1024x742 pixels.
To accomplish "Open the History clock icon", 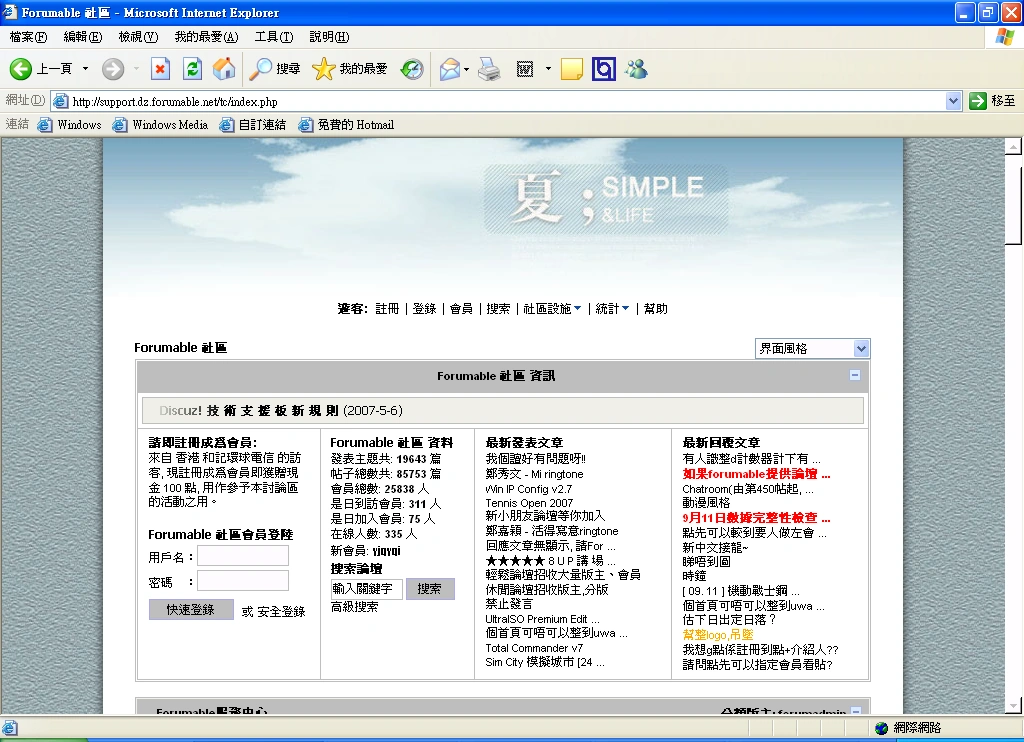I will pyautogui.click(x=412, y=69).
